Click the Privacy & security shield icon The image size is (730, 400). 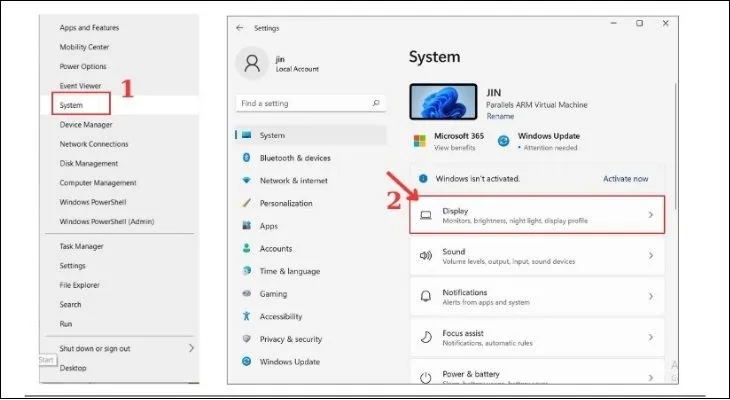247,339
